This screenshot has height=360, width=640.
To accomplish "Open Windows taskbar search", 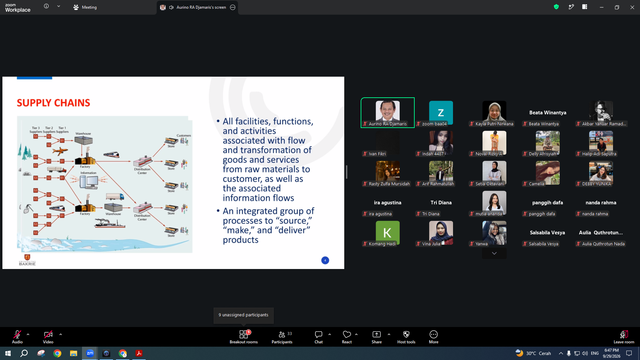I will click(24, 353).
